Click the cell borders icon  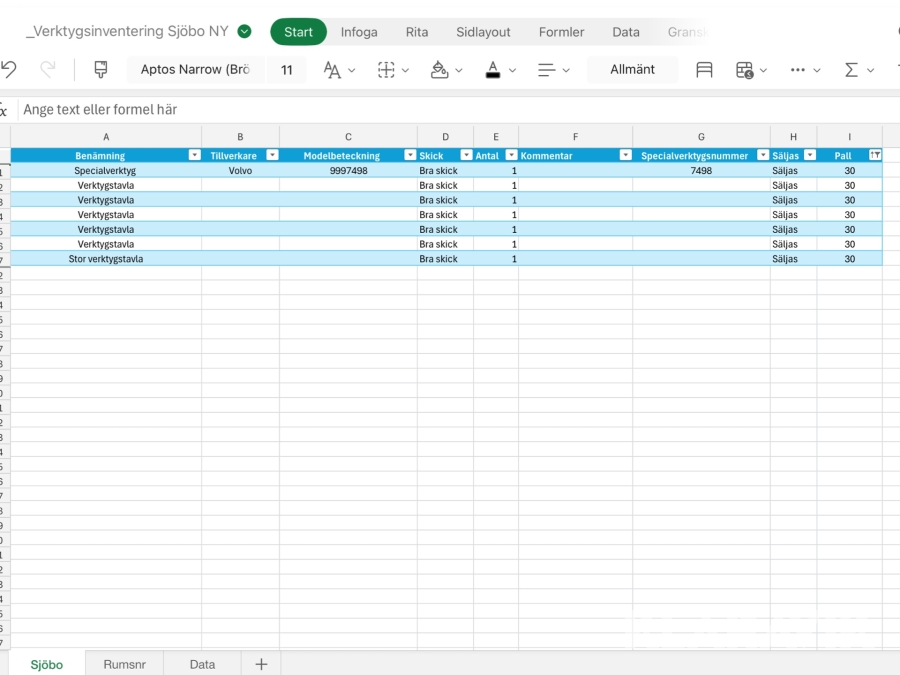click(x=386, y=70)
